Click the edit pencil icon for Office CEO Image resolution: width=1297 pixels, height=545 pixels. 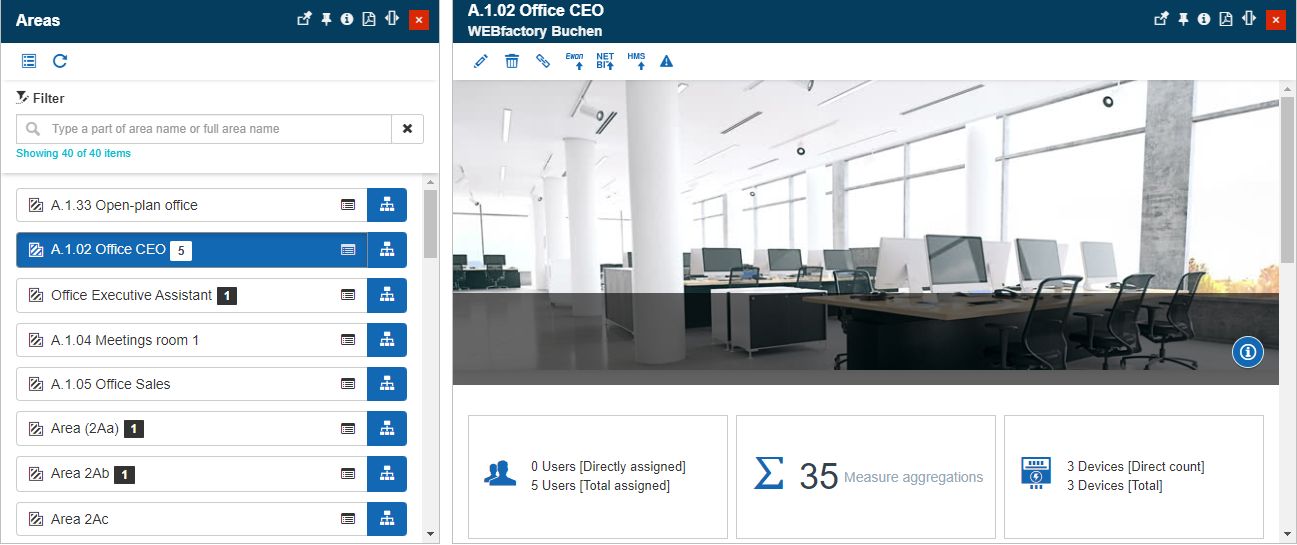[x=481, y=62]
